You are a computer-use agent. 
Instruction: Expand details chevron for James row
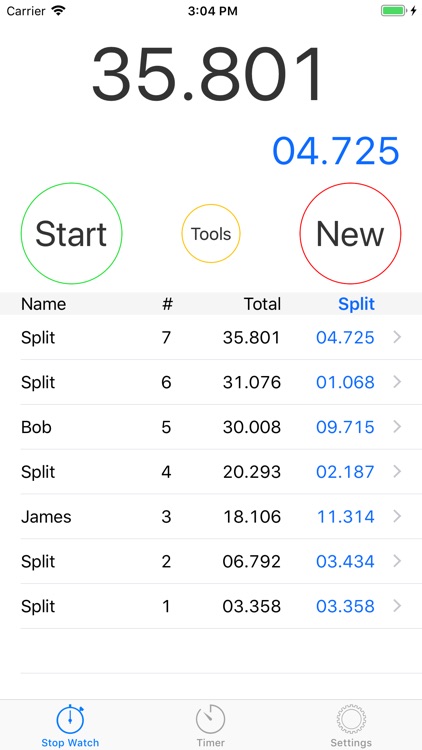pyautogui.click(x=397, y=517)
